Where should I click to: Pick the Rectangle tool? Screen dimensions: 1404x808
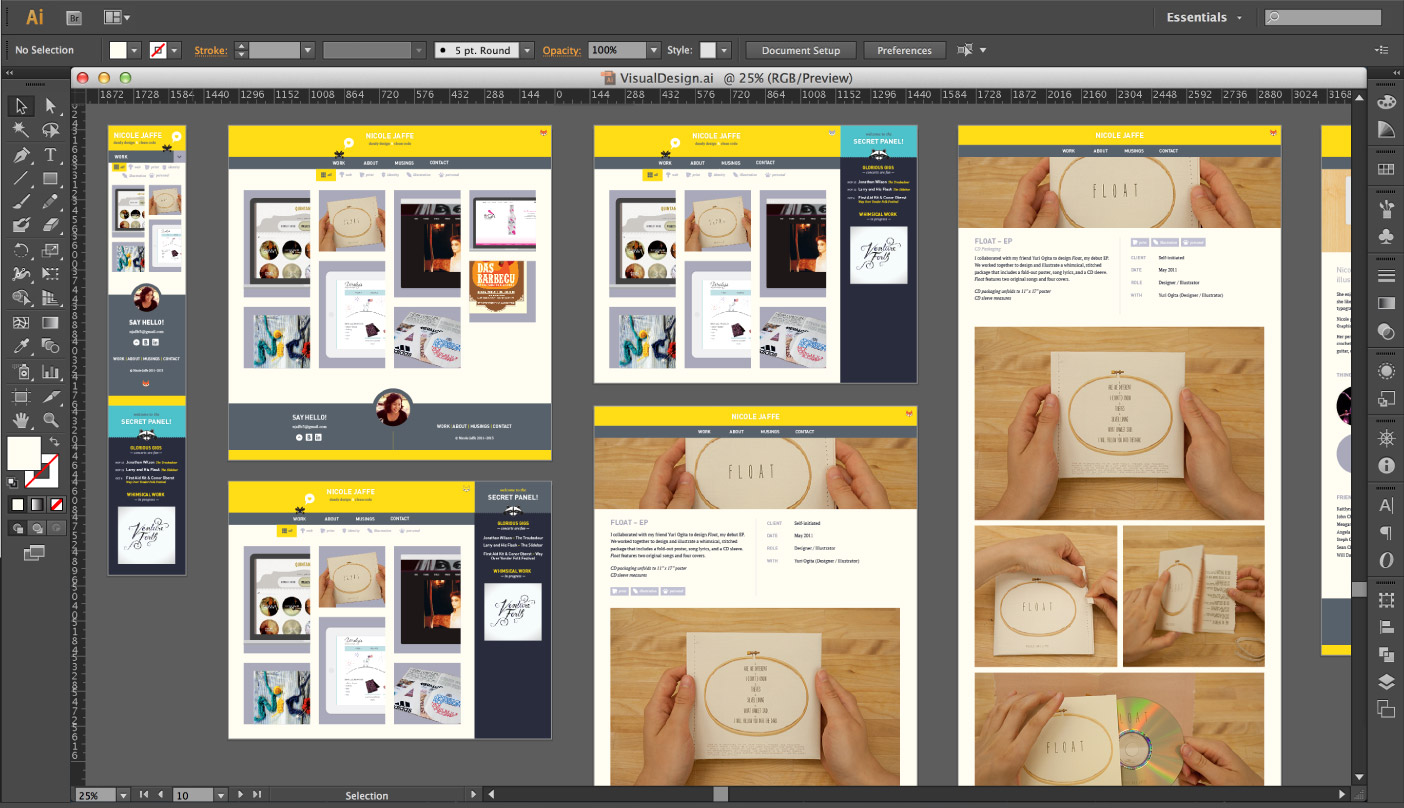coord(50,179)
